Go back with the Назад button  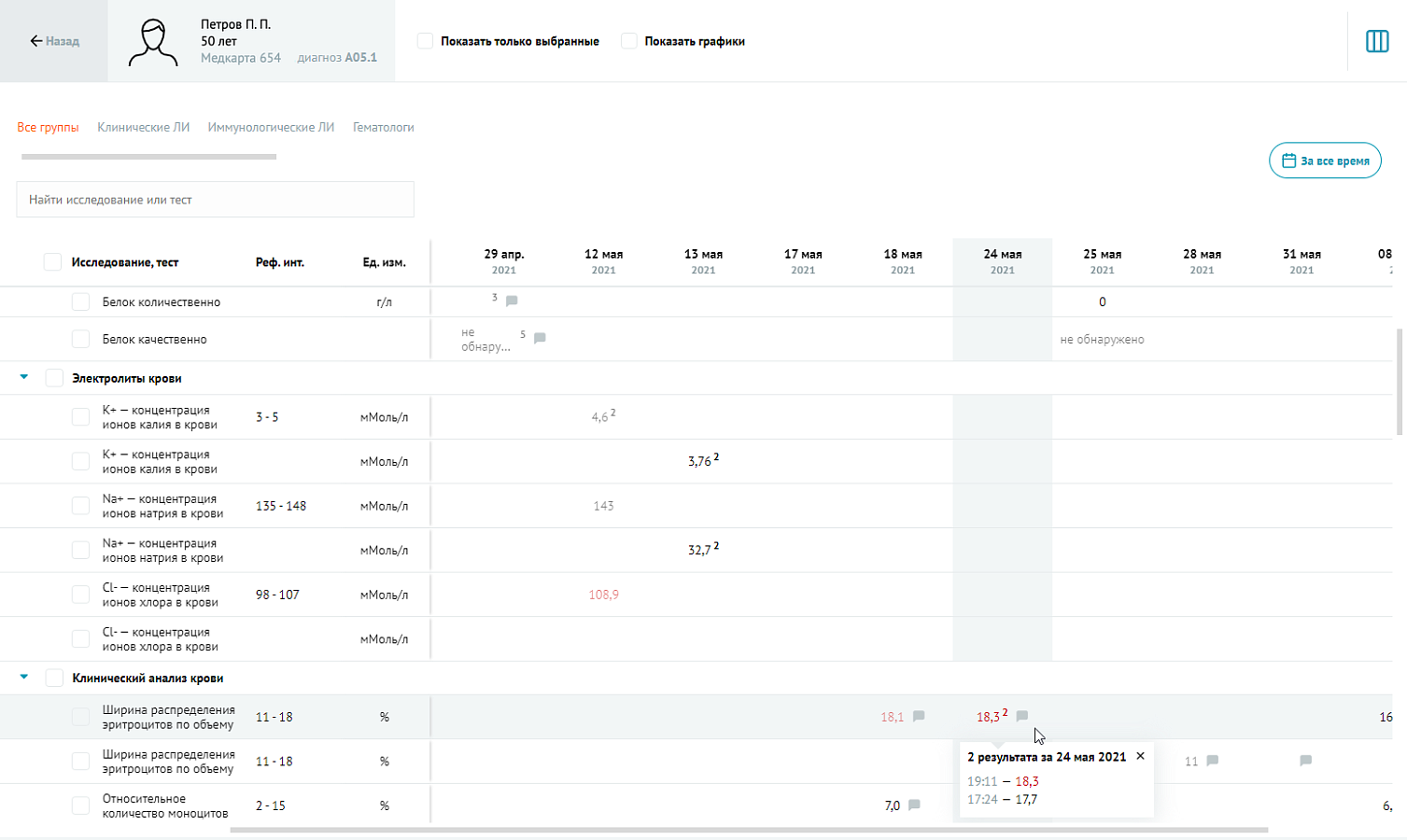point(54,41)
